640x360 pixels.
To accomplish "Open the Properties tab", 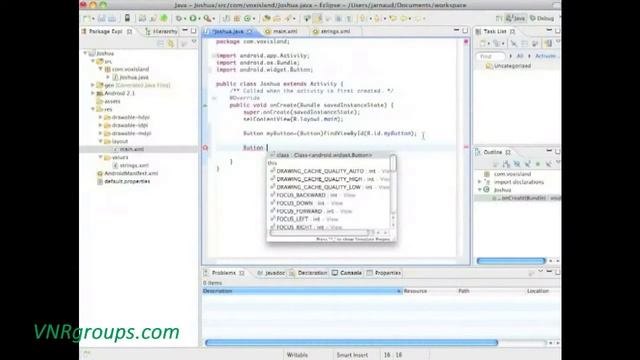I will pos(384,273).
